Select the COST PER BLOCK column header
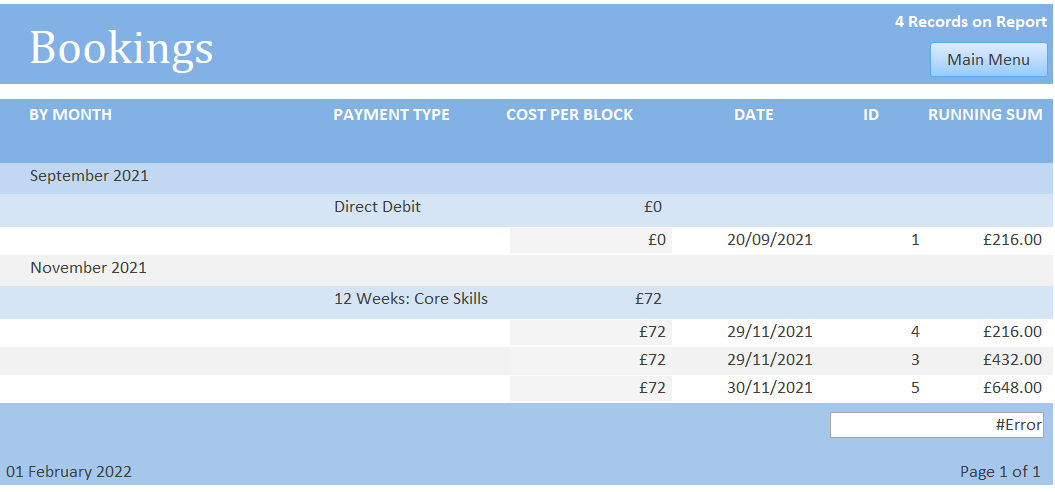Screen dimensions: 1055x492 [x=570, y=114]
